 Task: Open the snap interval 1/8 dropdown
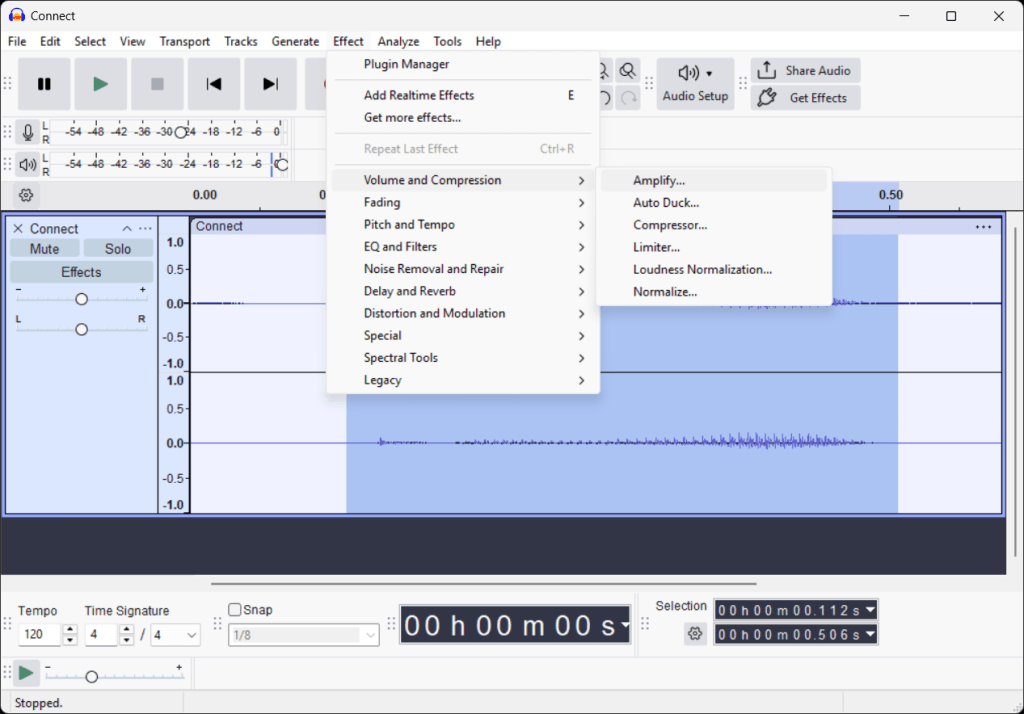372,635
